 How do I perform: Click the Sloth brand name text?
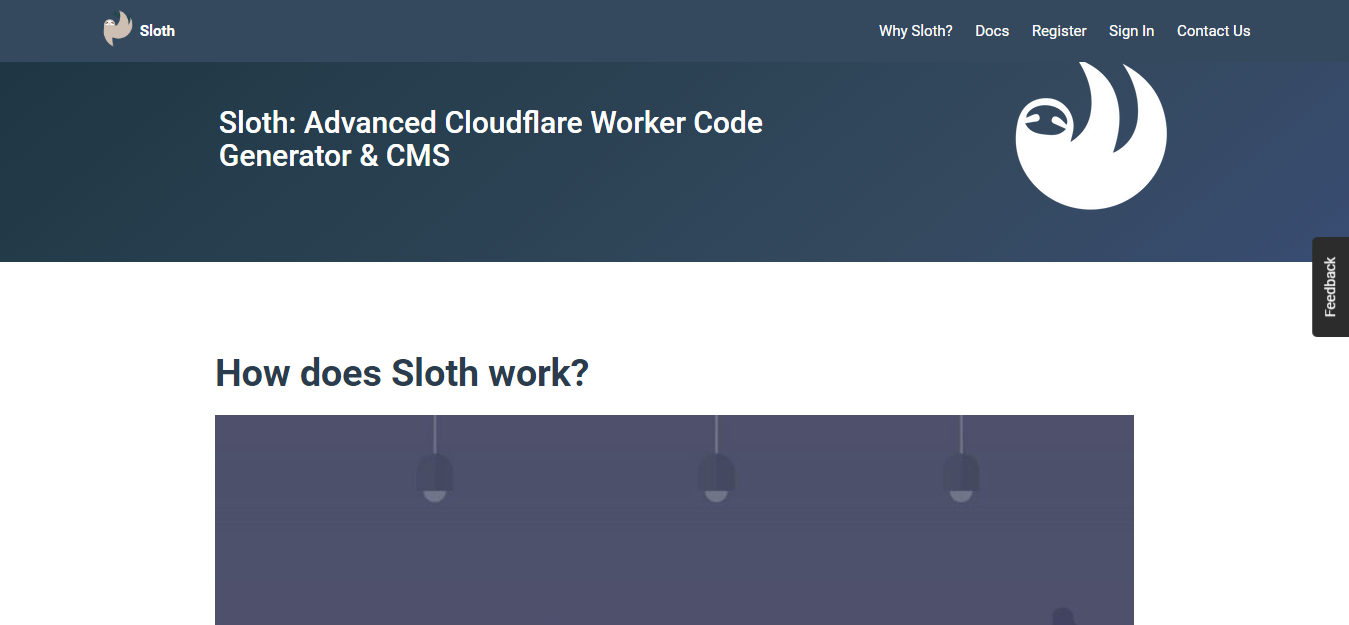click(x=157, y=31)
